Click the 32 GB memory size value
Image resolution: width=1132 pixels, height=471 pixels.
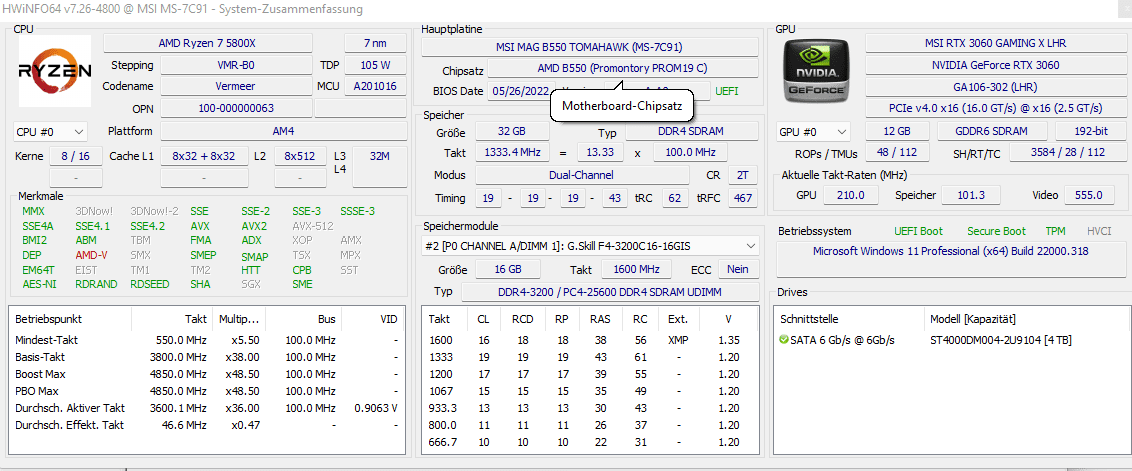point(511,131)
